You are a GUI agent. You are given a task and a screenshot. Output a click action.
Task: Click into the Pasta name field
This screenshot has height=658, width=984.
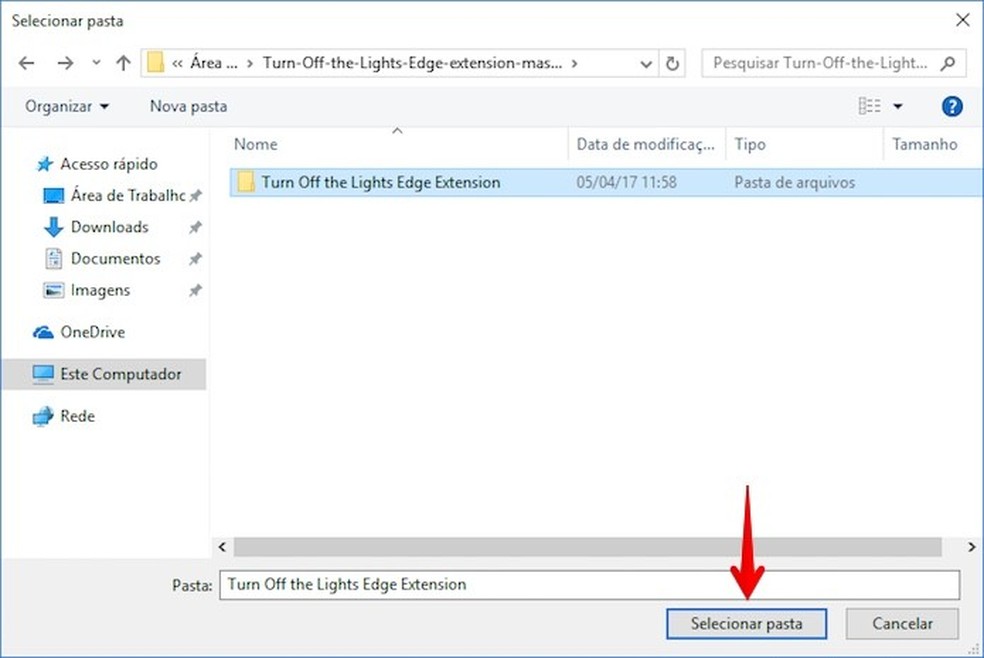click(x=589, y=585)
